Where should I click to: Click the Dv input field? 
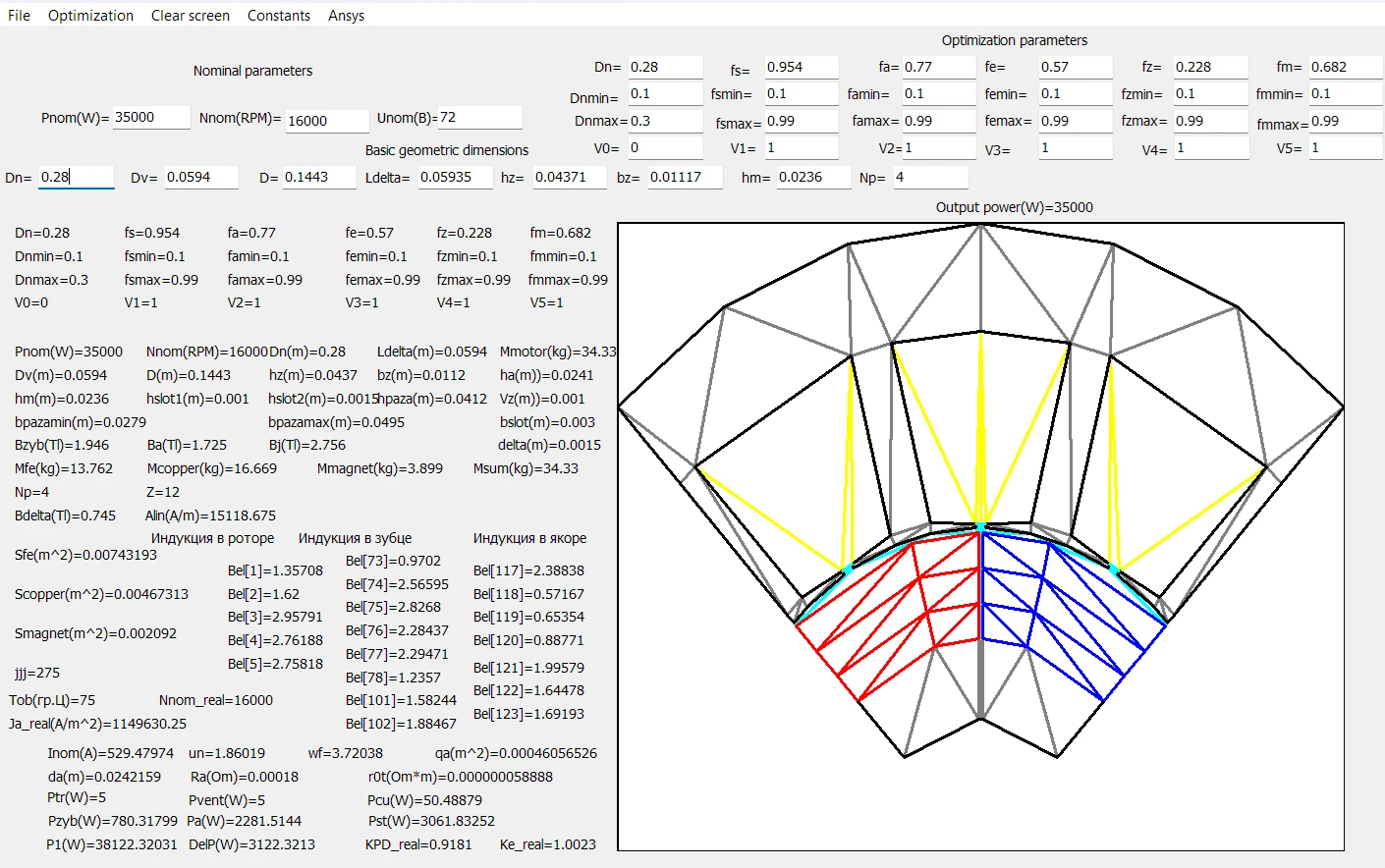tap(201, 178)
